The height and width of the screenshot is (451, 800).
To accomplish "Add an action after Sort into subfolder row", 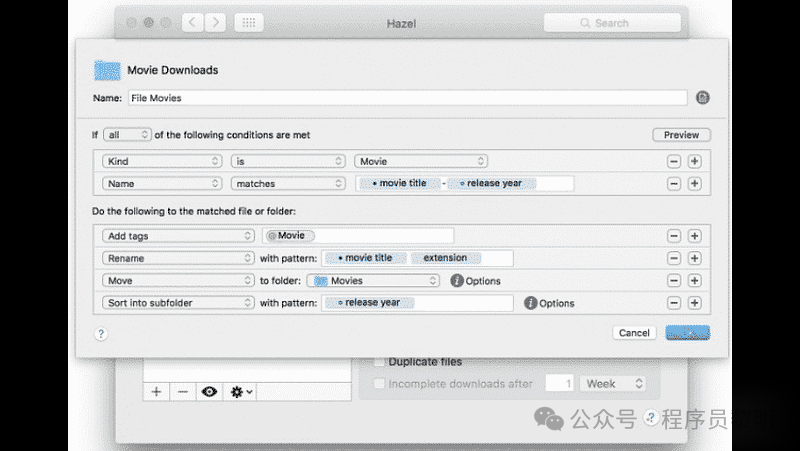I will point(694,303).
